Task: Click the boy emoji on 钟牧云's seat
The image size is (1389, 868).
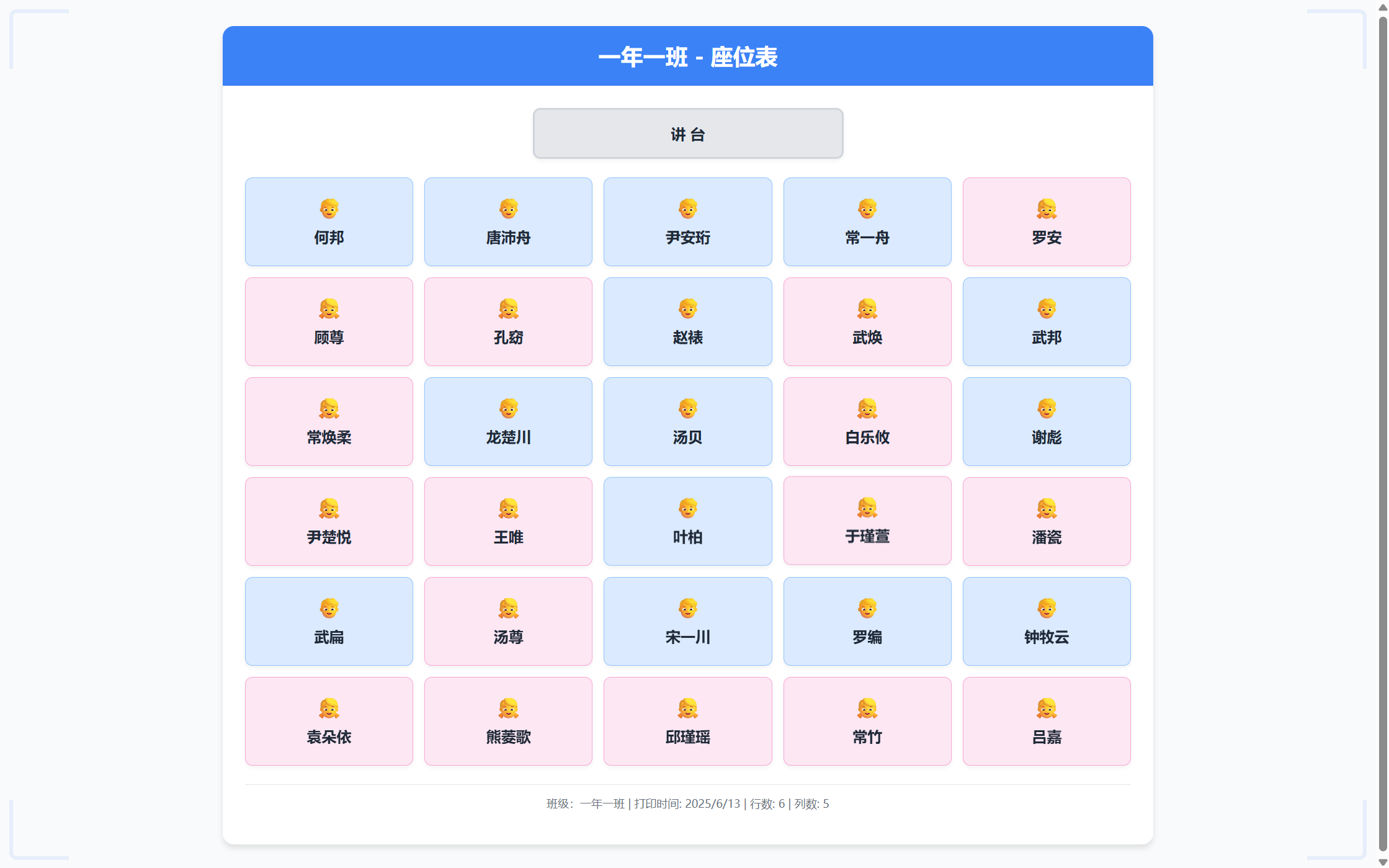Action: 1047,609
